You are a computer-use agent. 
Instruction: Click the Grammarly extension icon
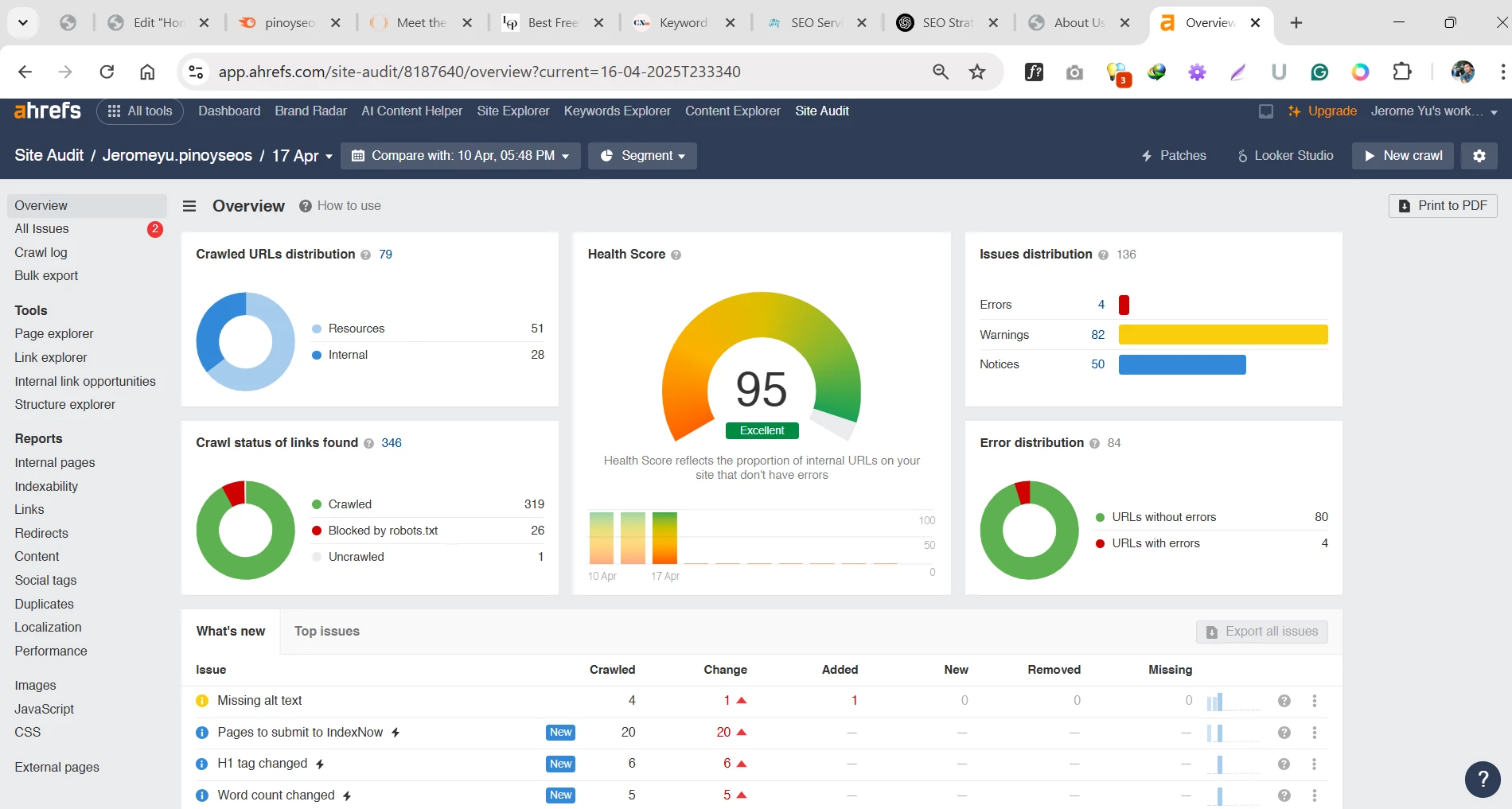[1319, 72]
